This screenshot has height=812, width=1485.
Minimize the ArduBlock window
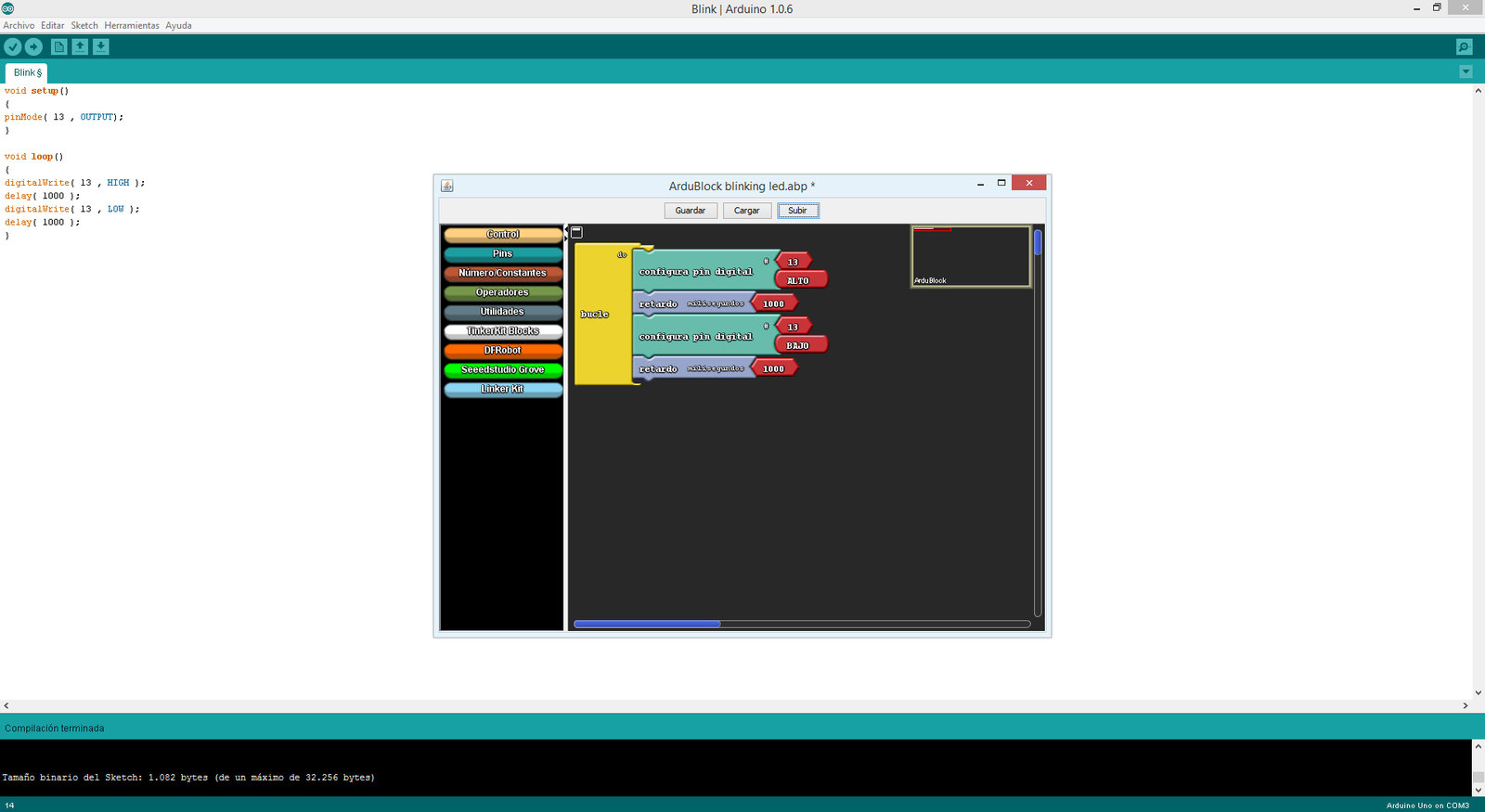coord(980,184)
